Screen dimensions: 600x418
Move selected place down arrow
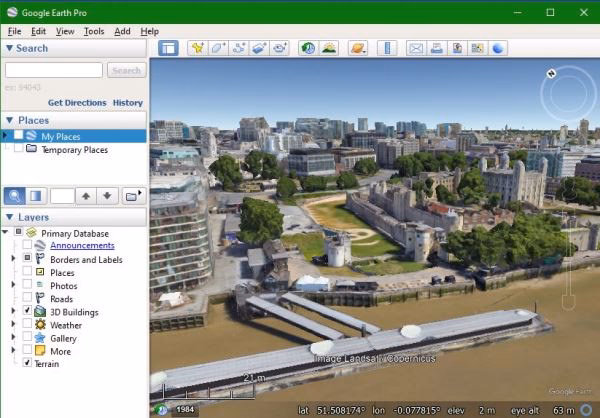tap(107, 196)
